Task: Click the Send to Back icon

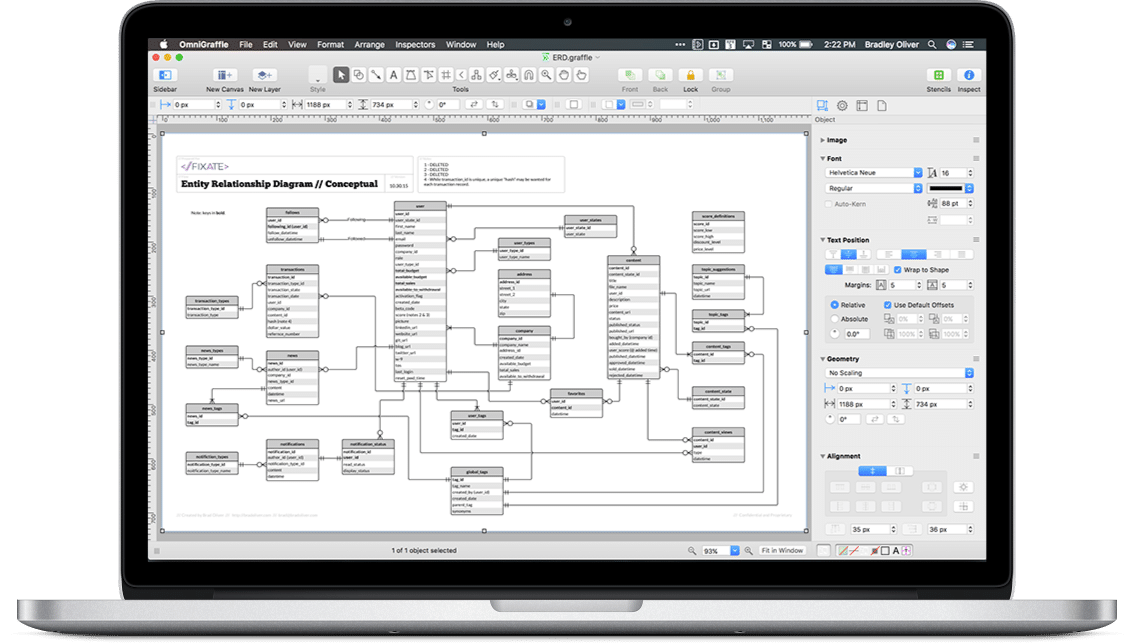Action: (x=660, y=75)
